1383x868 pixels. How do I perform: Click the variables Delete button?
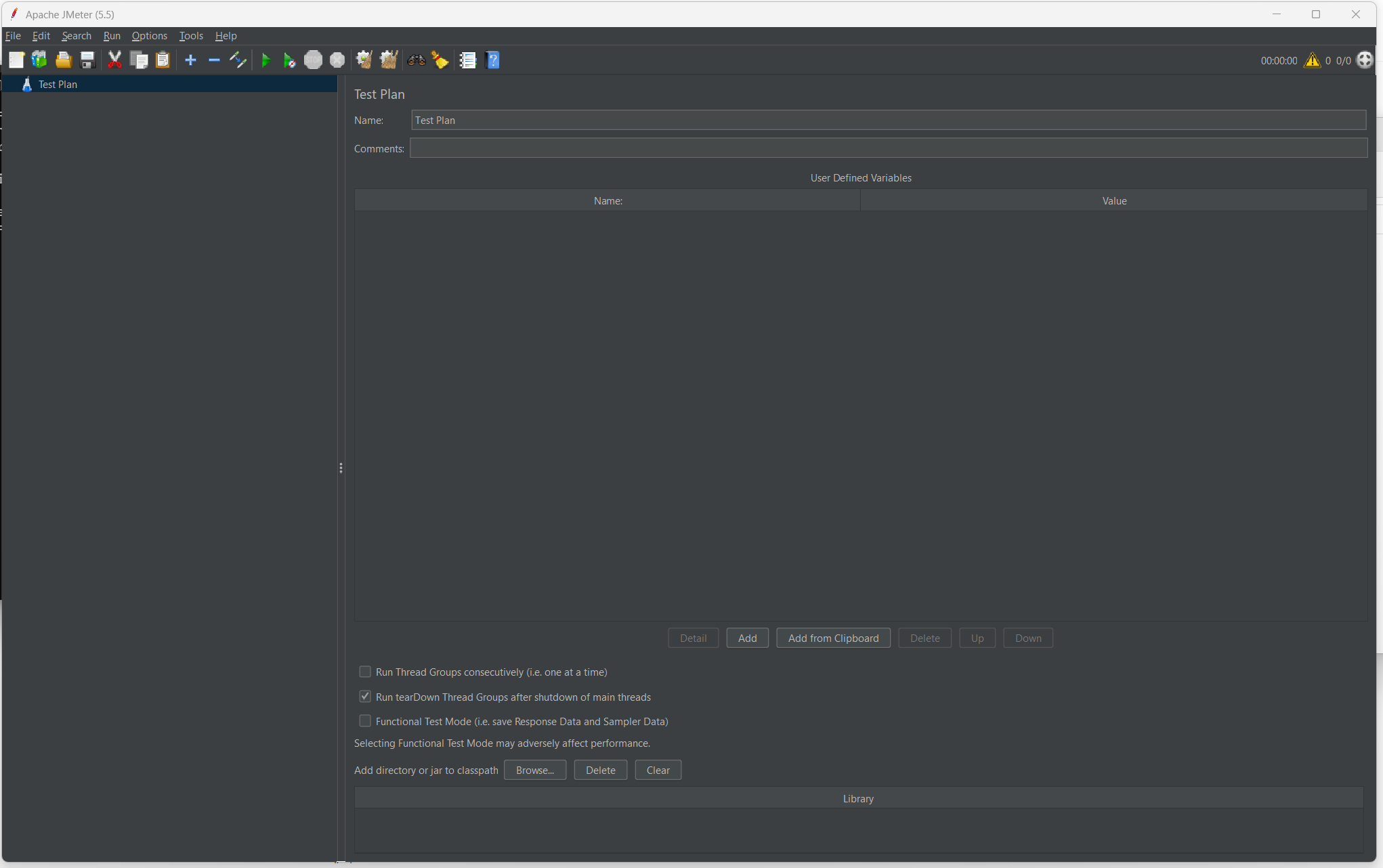925,638
